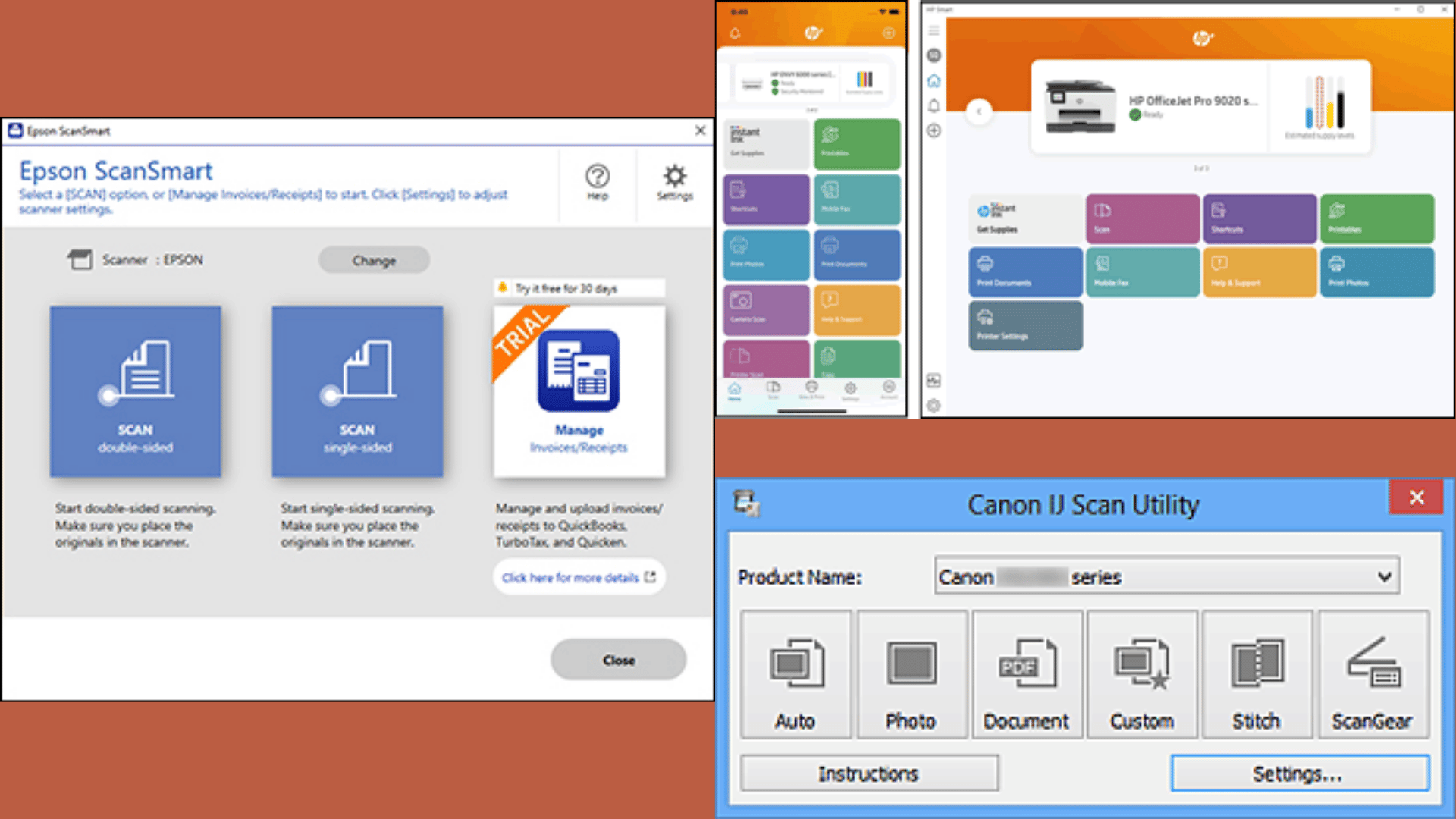Tap the Printables tile in the HP mobile app
This screenshot has width=1456, height=819.
[857, 143]
